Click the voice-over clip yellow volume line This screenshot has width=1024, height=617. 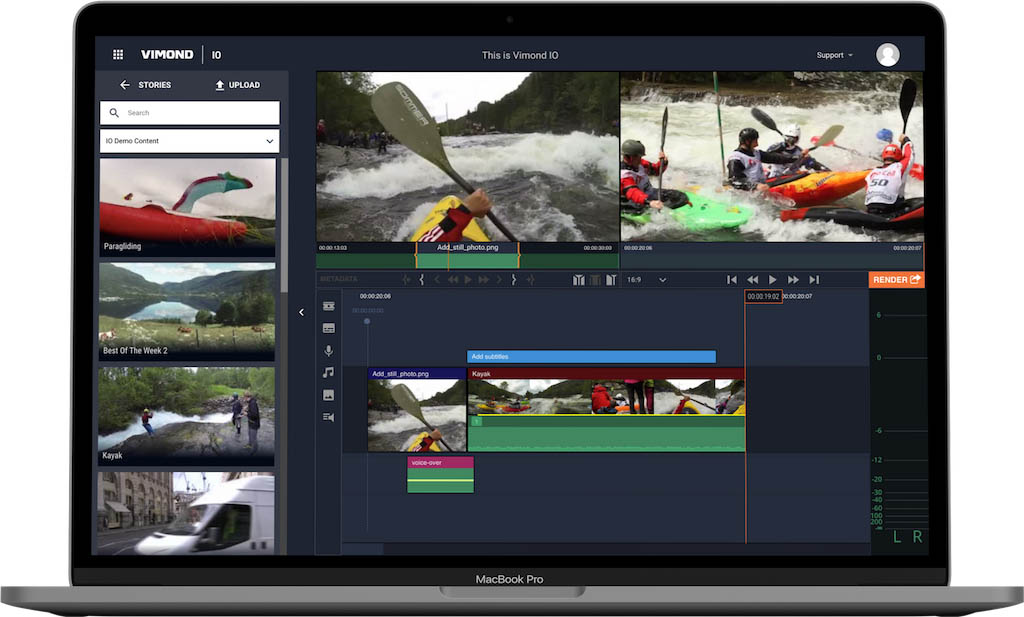coord(440,481)
